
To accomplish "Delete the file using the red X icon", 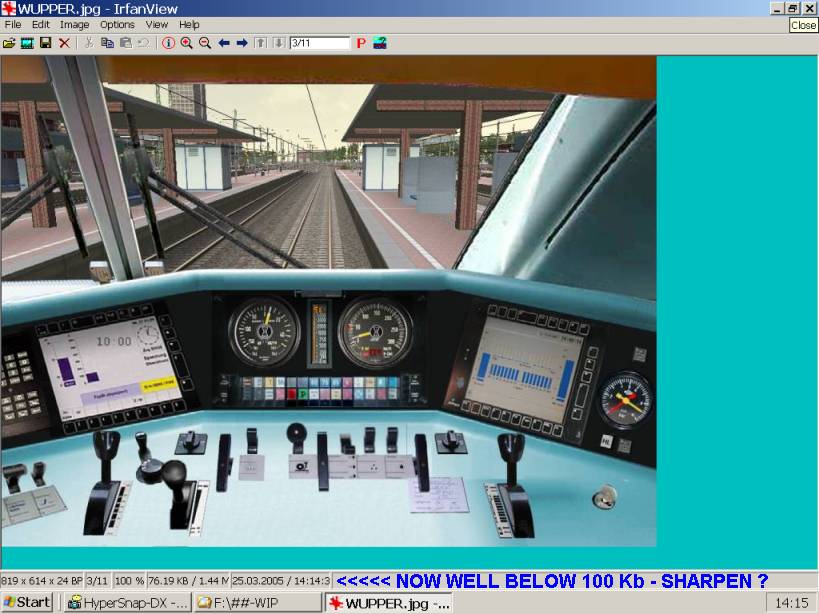I will 64,43.
